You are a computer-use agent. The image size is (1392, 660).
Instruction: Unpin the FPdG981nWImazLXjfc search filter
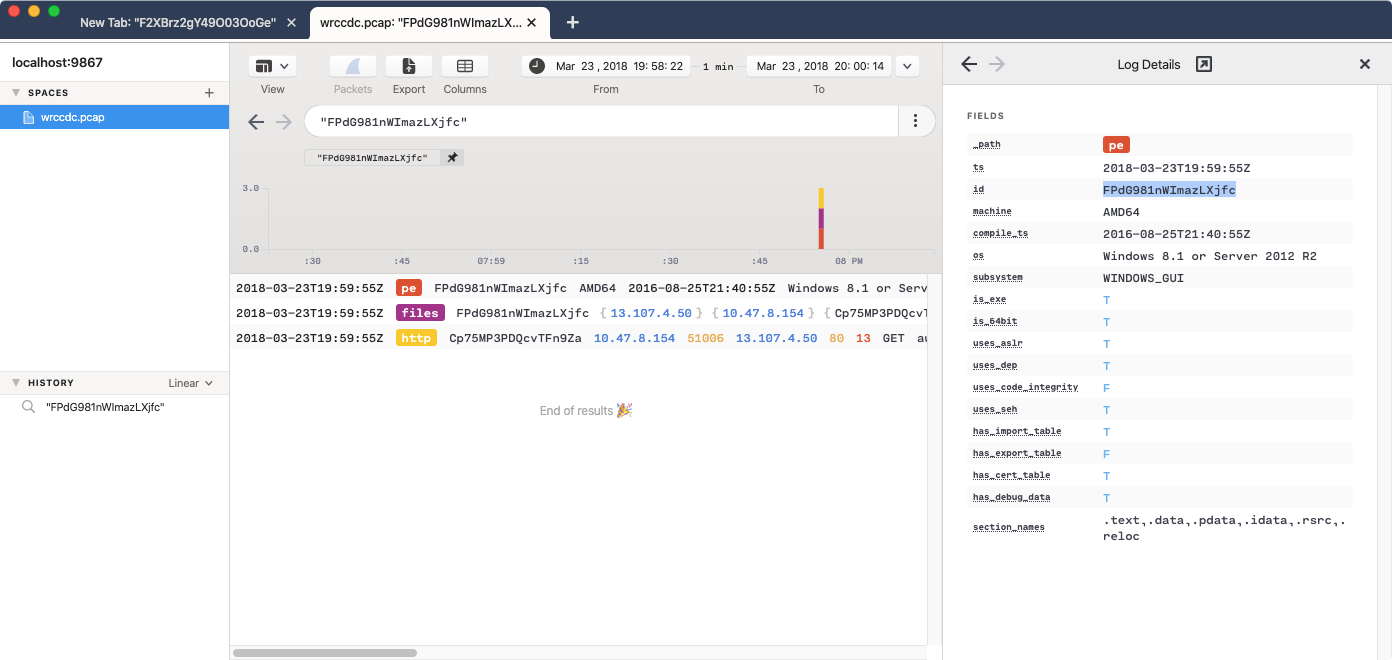(451, 157)
